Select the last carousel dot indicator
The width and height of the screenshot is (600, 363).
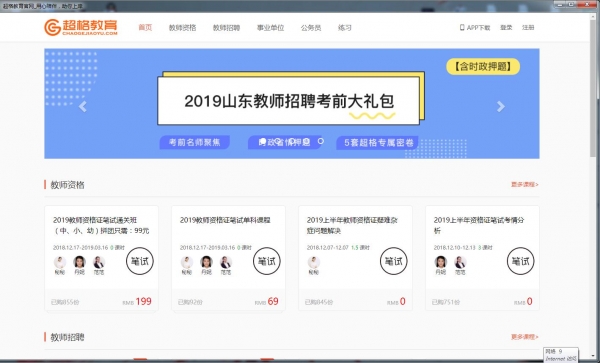(x=321, y=141)
